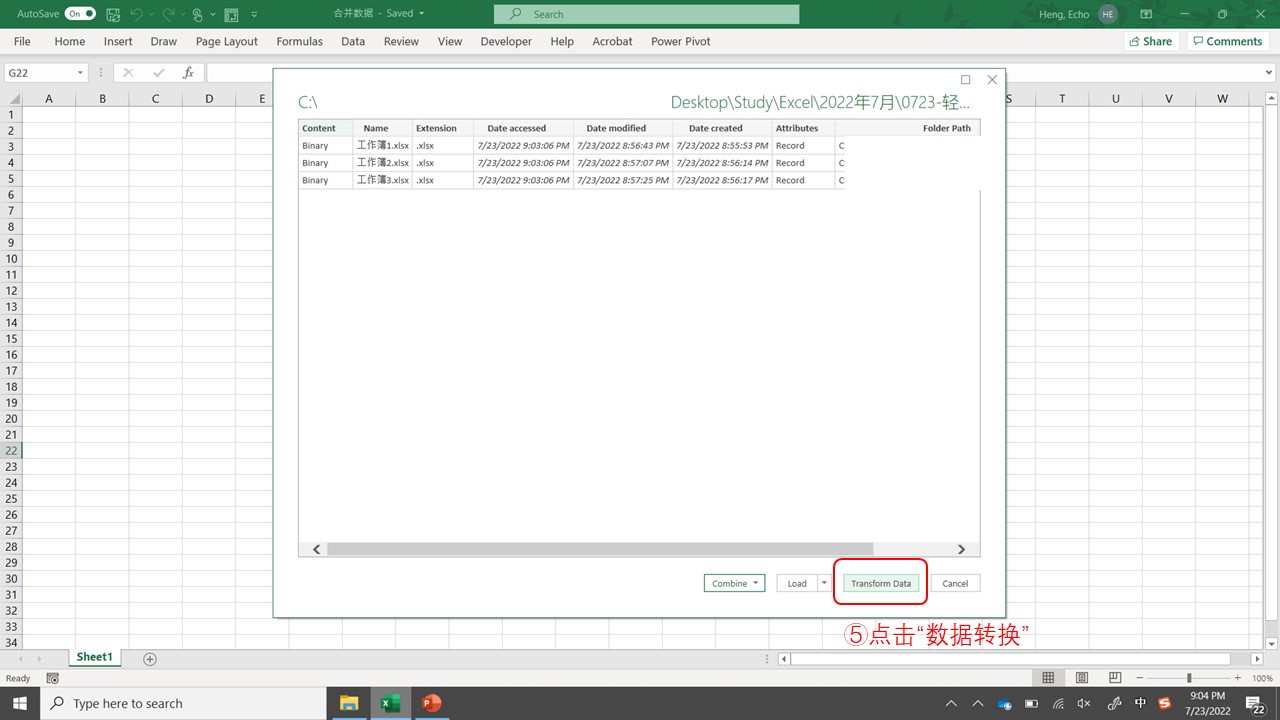The width and height of the screenshot is (1280, 720).
Task: Click the 100% zoom level
Action: tap(1262, 678)
